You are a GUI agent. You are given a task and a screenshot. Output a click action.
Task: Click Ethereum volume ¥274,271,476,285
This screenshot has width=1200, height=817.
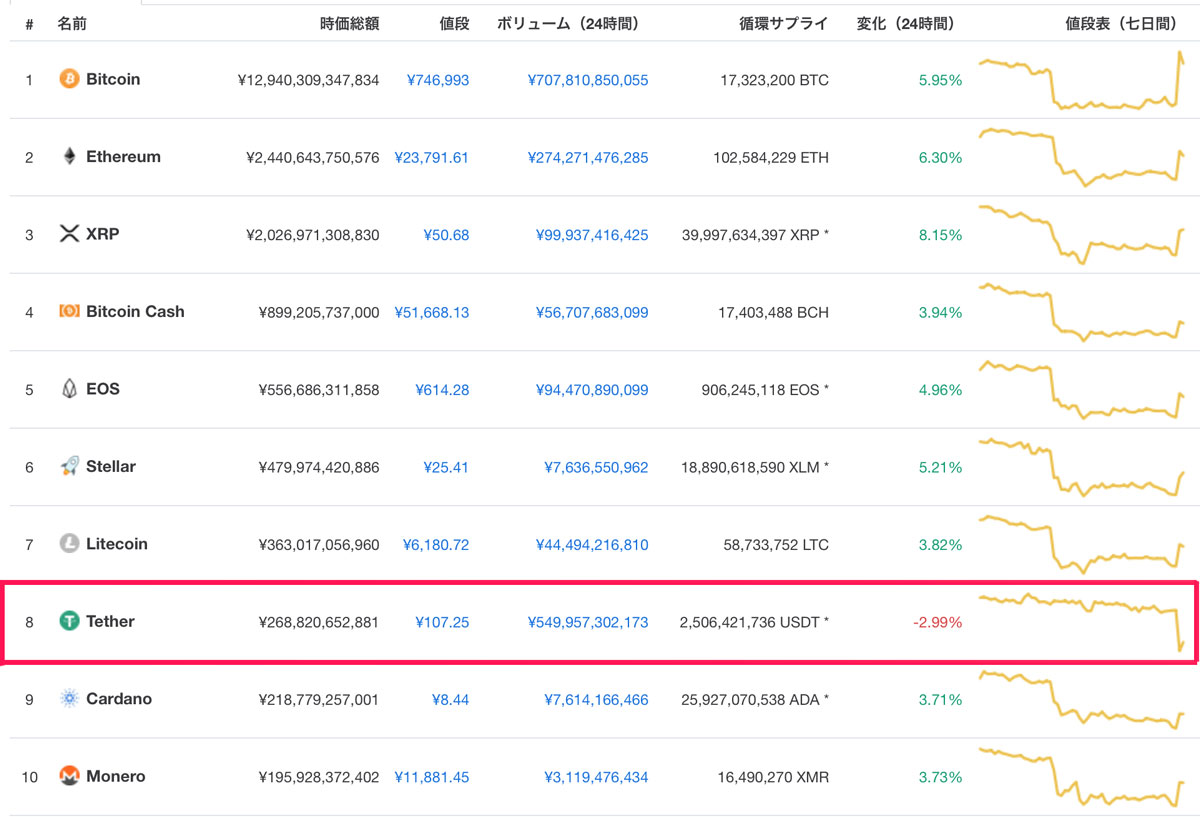[588, 158]
